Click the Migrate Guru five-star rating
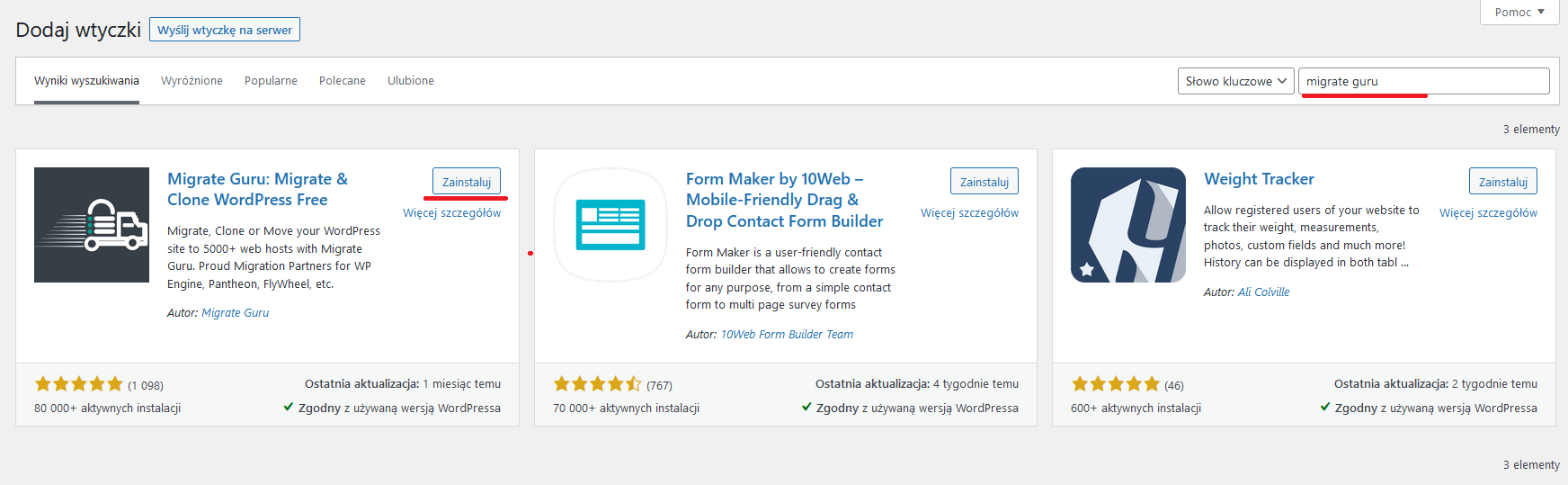1568x485 pixels. click(78, 384)
